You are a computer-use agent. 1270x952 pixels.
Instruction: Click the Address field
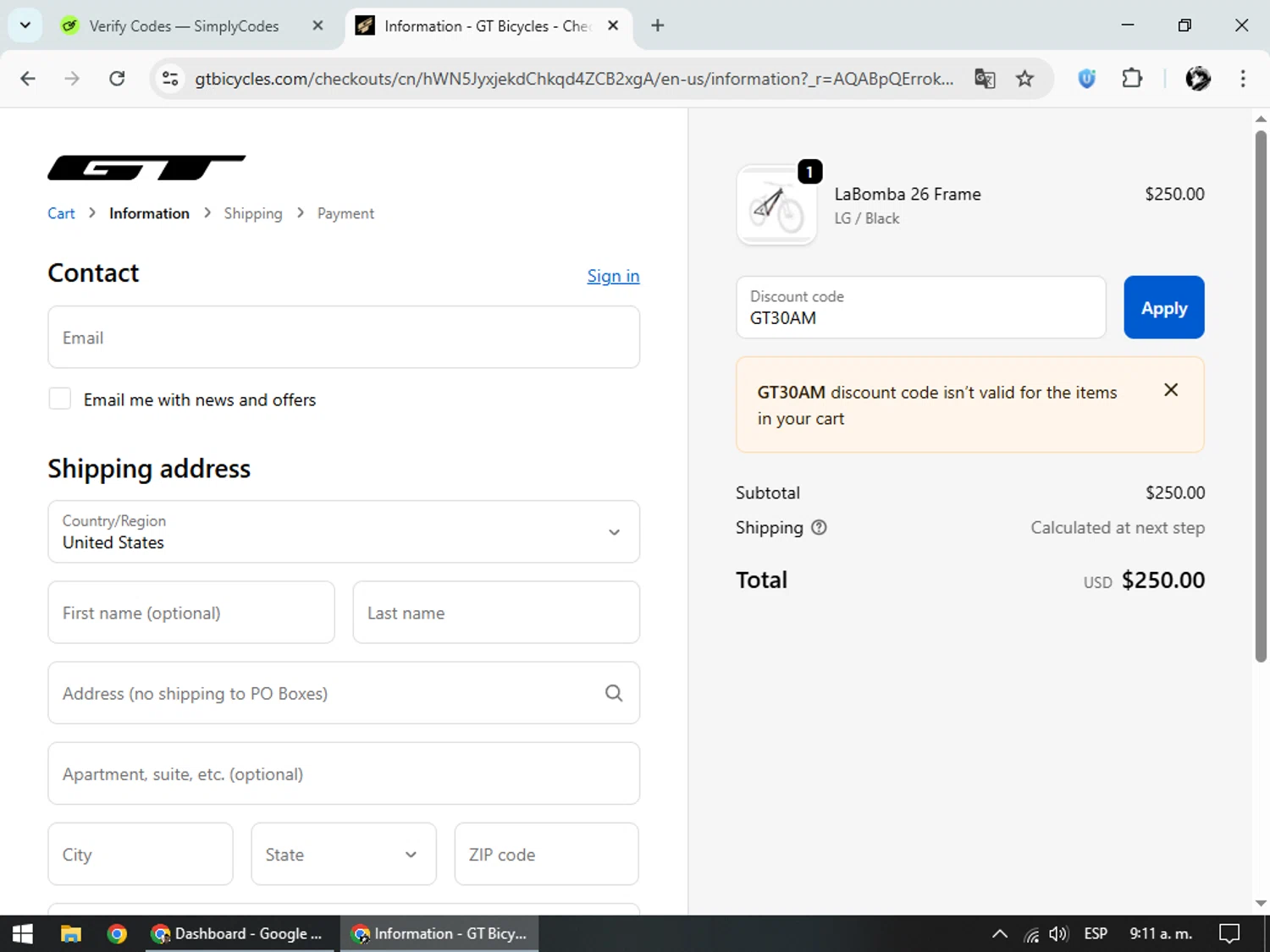click(344, 693)
